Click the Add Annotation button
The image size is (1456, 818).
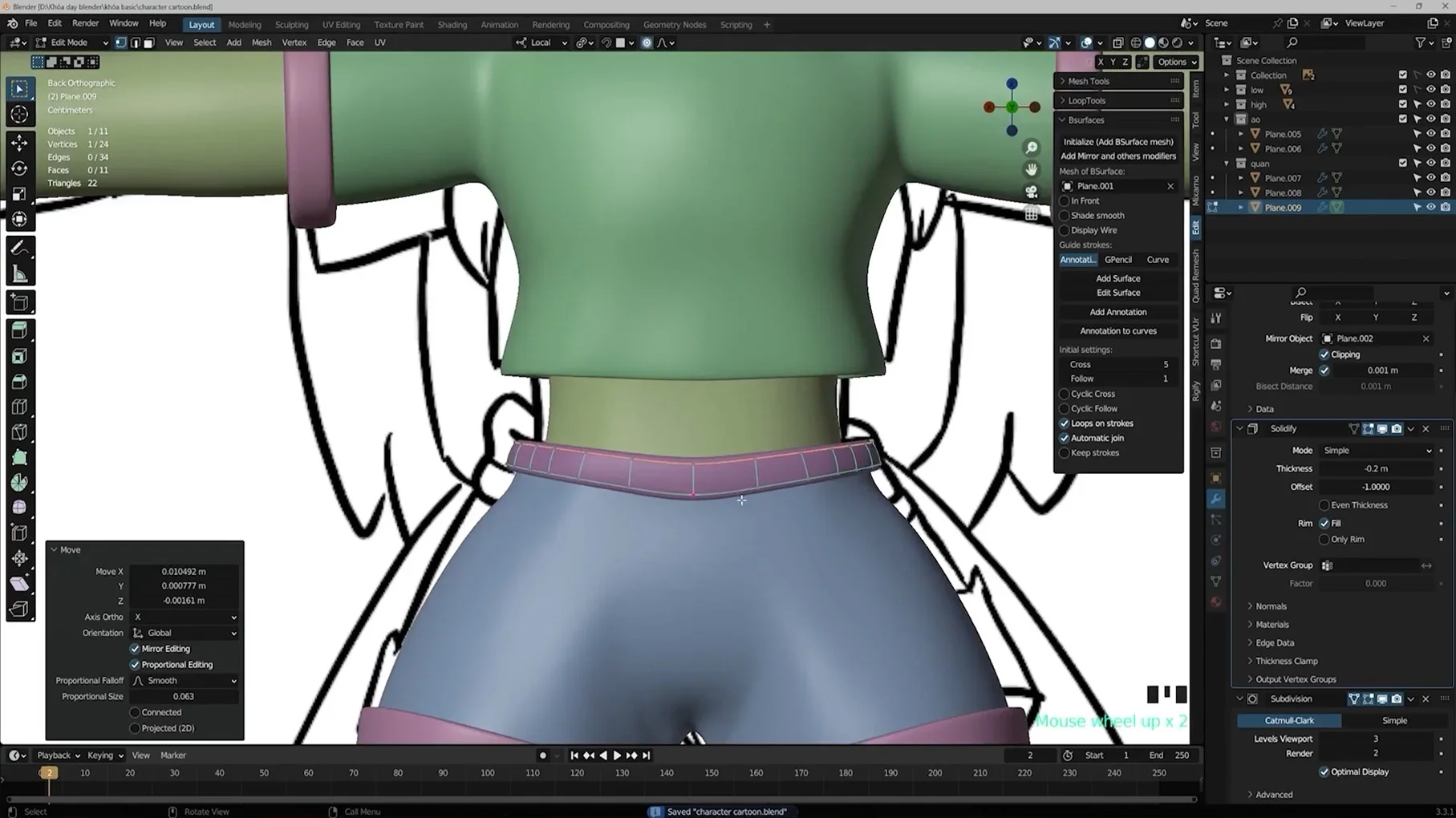[1118, 312]
